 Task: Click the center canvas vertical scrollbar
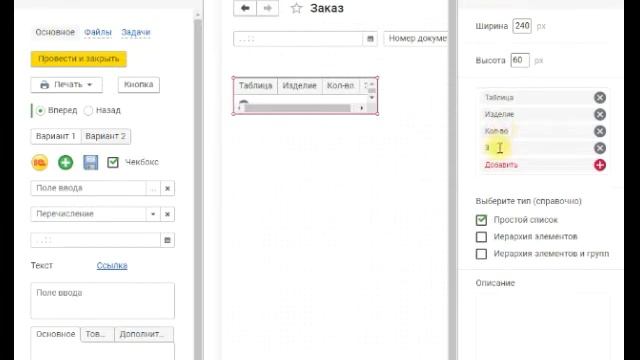pos(452,180)
